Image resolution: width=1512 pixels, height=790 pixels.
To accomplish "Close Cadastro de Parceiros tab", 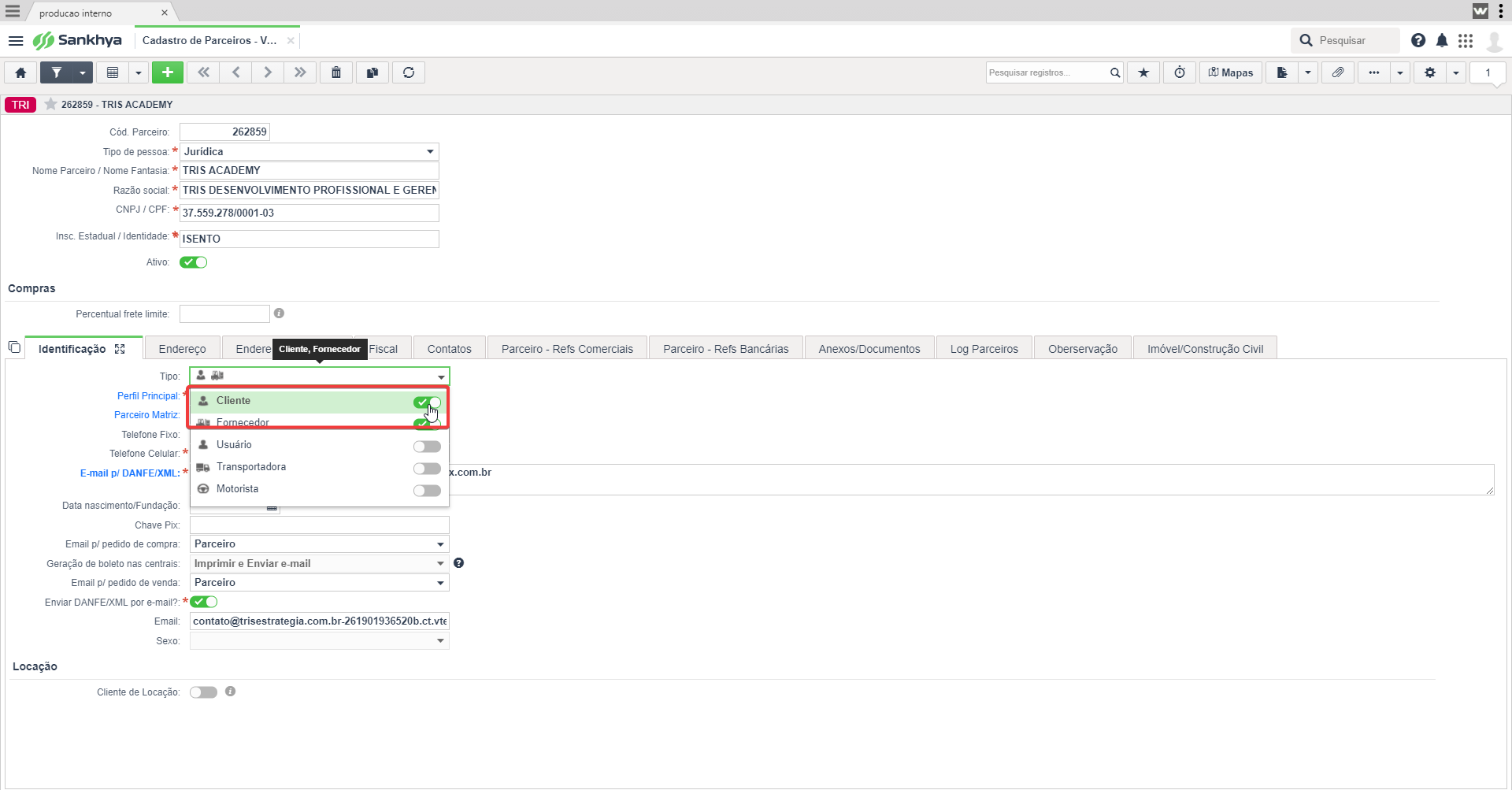I will (x=291, y=40).
